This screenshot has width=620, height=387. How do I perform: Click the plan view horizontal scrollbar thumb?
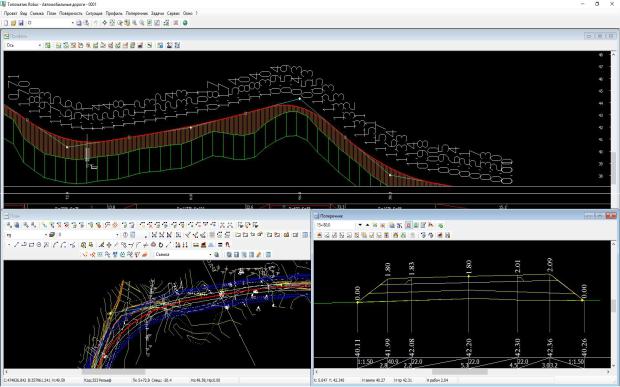point(113,372)
